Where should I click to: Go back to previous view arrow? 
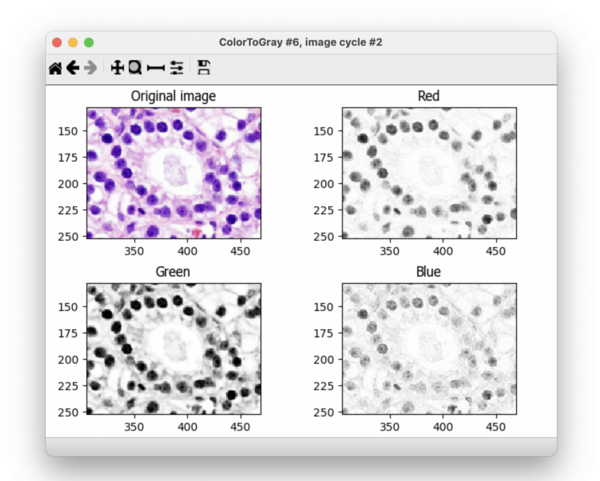(x=73, y=68)
